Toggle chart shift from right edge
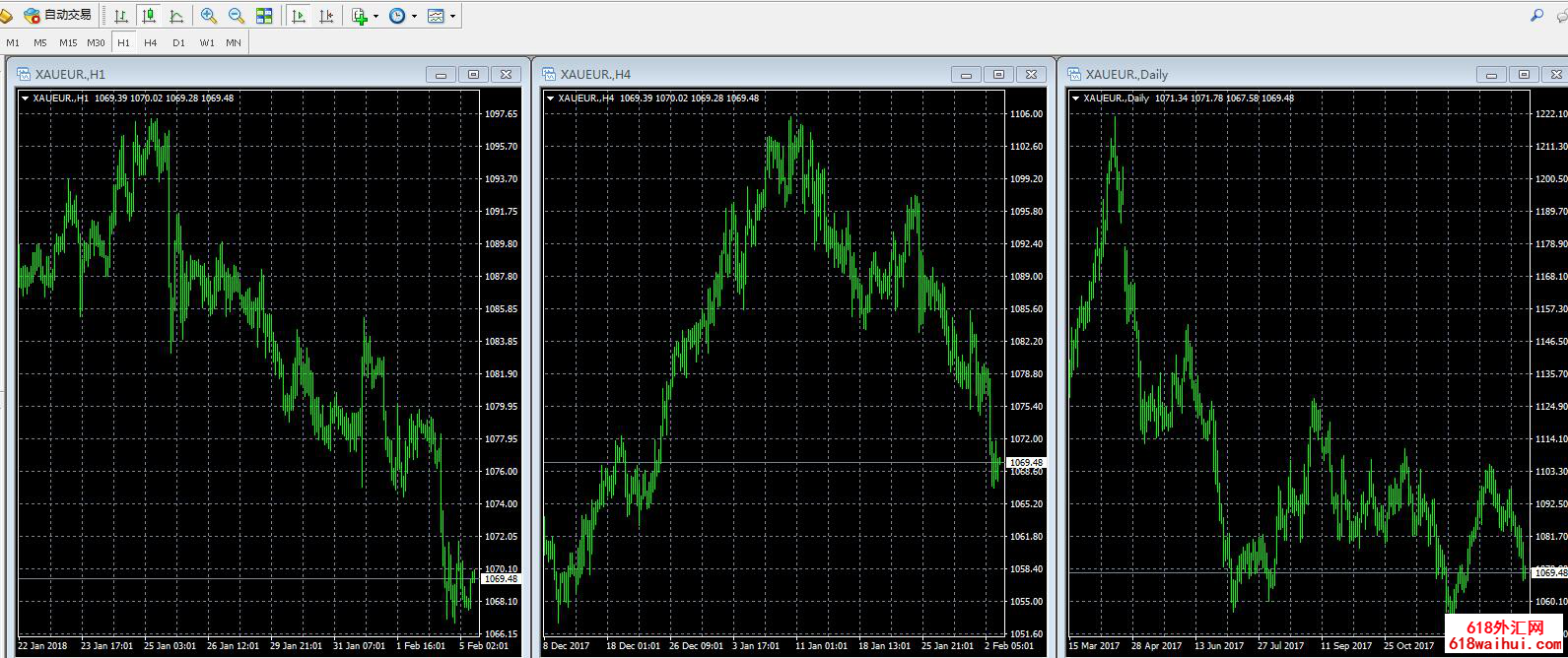The image size is (1568, 658). click(x=326, y=16)
